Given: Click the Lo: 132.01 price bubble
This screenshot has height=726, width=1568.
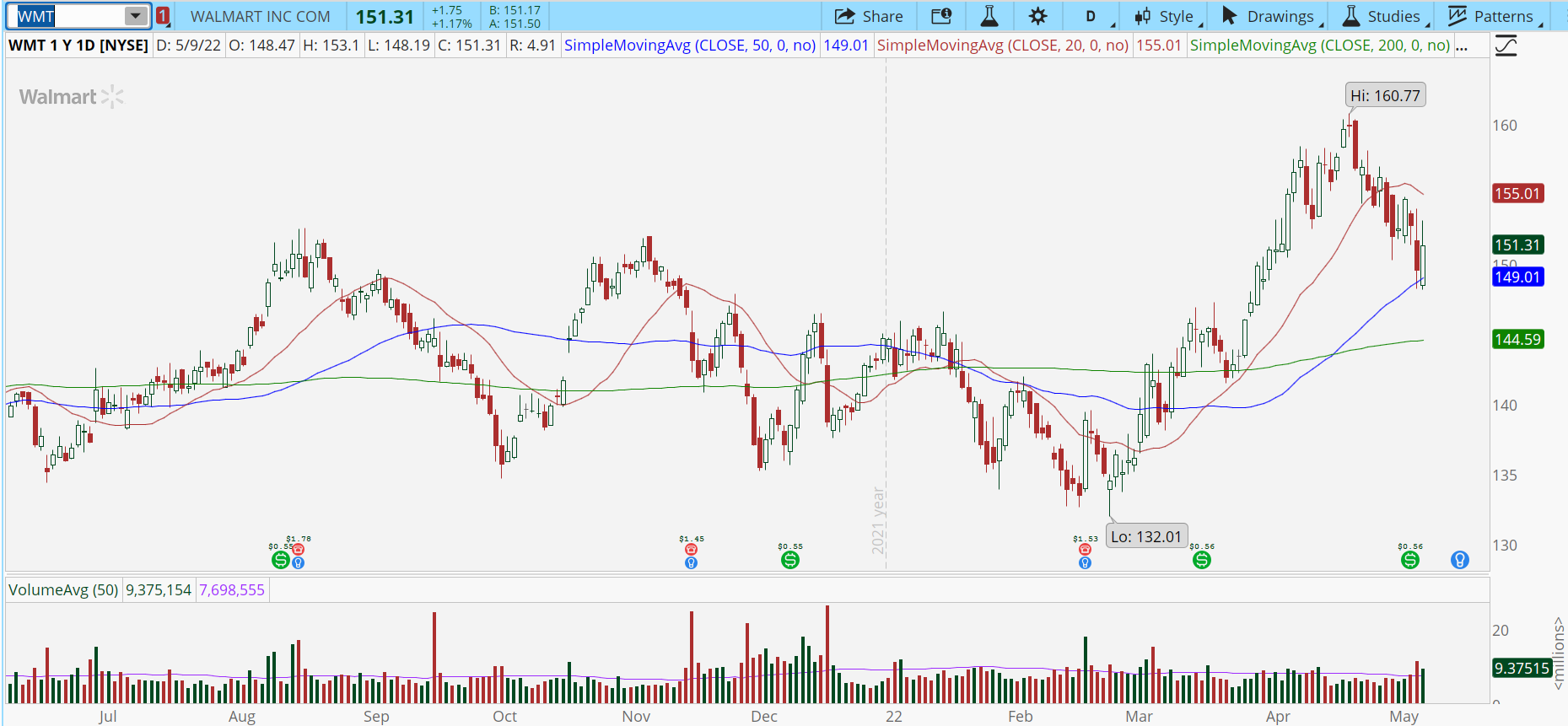Looking at the screenshot, I should (1146, 536).
